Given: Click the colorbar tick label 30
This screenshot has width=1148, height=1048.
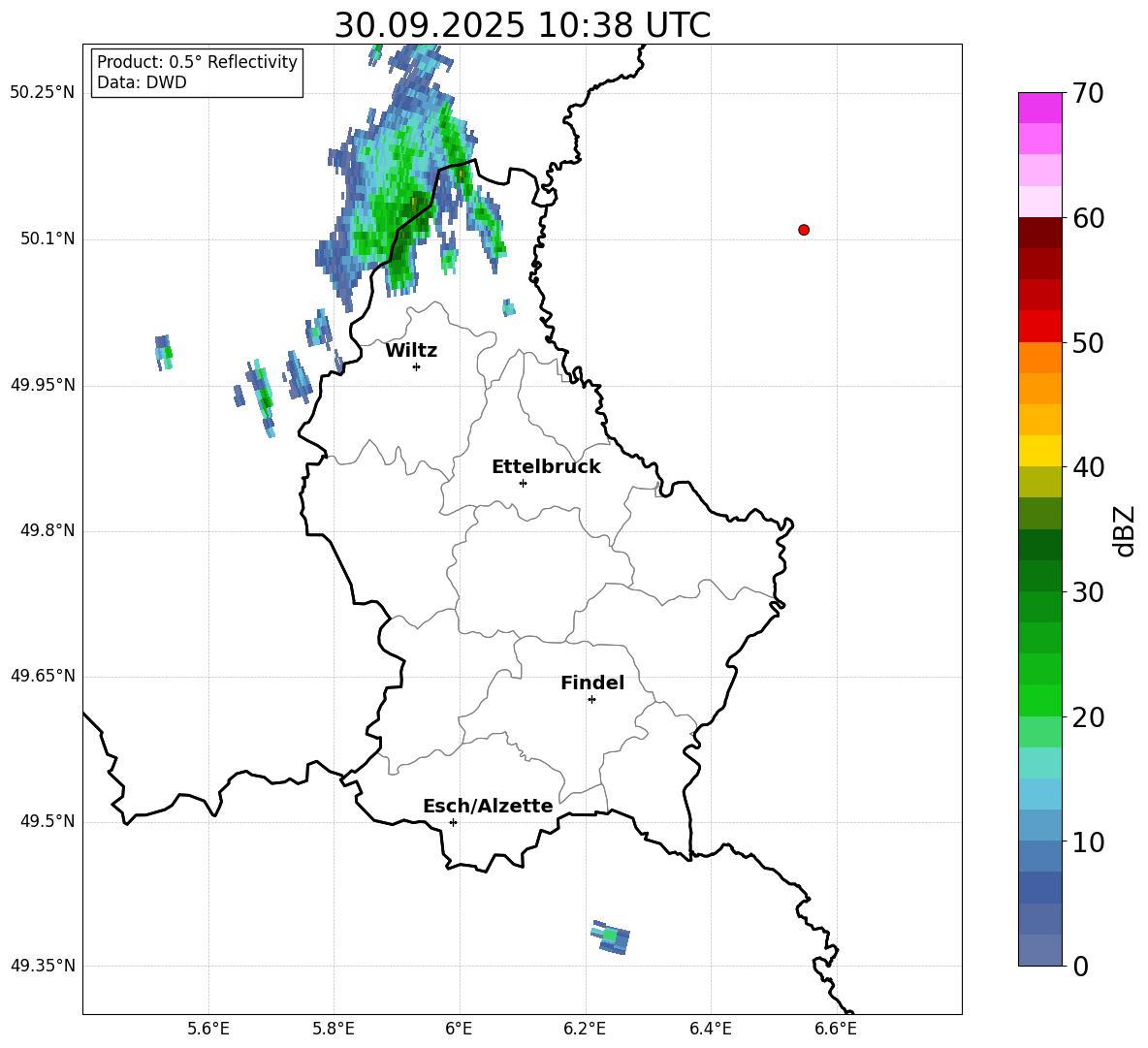Looking at the screenshot, I should (x=1088, y=592).
